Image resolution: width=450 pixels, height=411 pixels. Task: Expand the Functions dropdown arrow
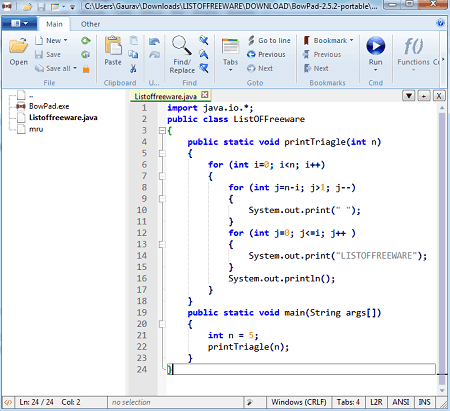413,70
